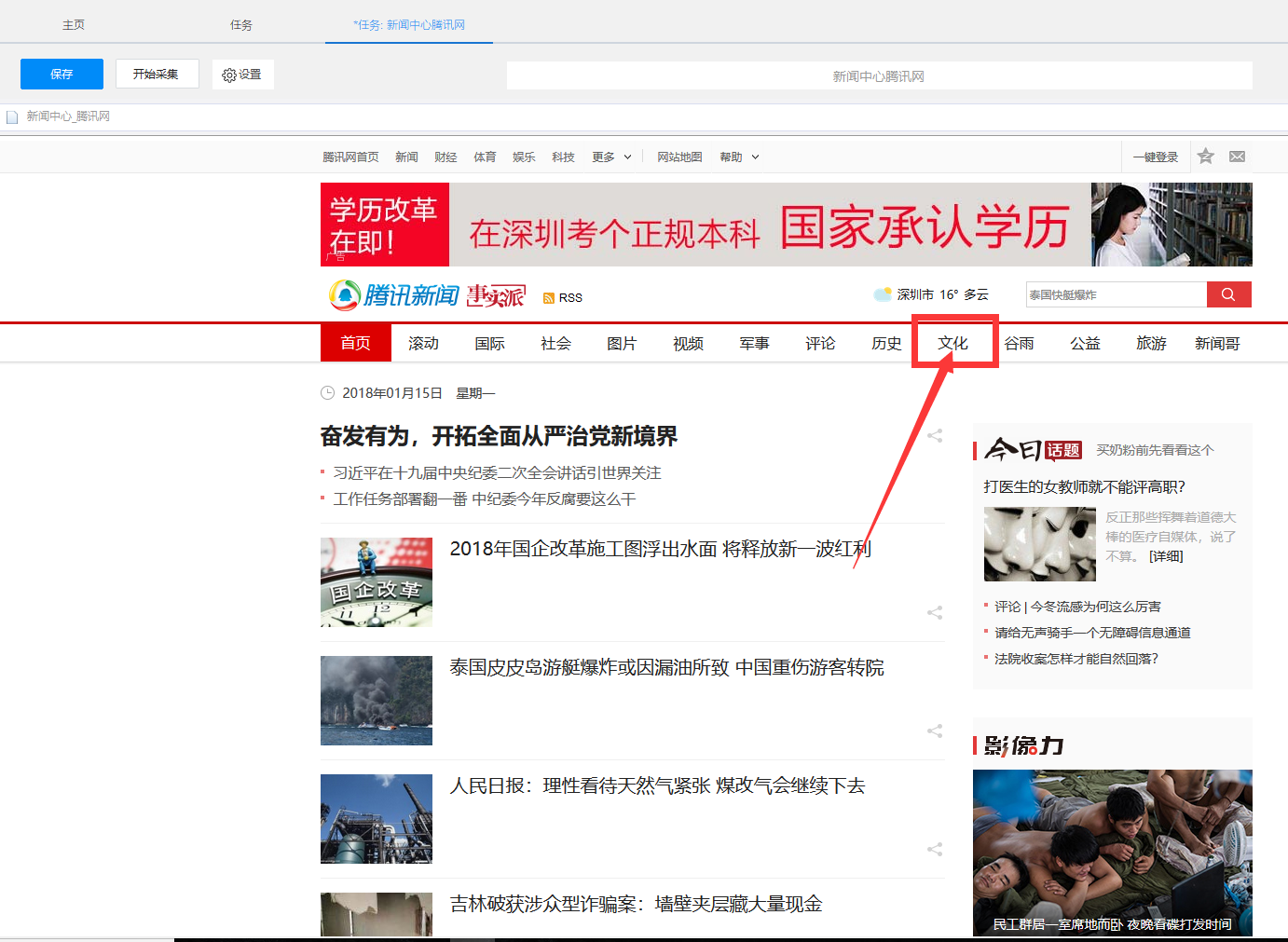1288x942 pixels.
Task: Click the search input containing 泰国快艇爆炸
Action: [x=1116, y=294]
